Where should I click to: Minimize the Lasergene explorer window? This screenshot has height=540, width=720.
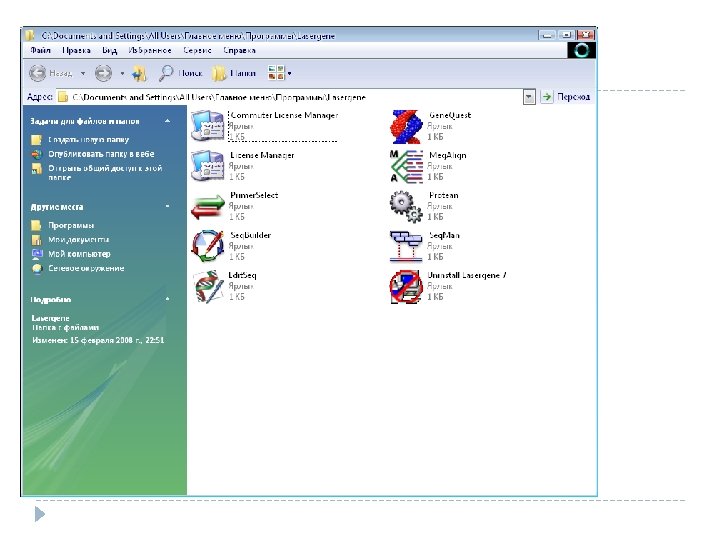coord(546,35)
